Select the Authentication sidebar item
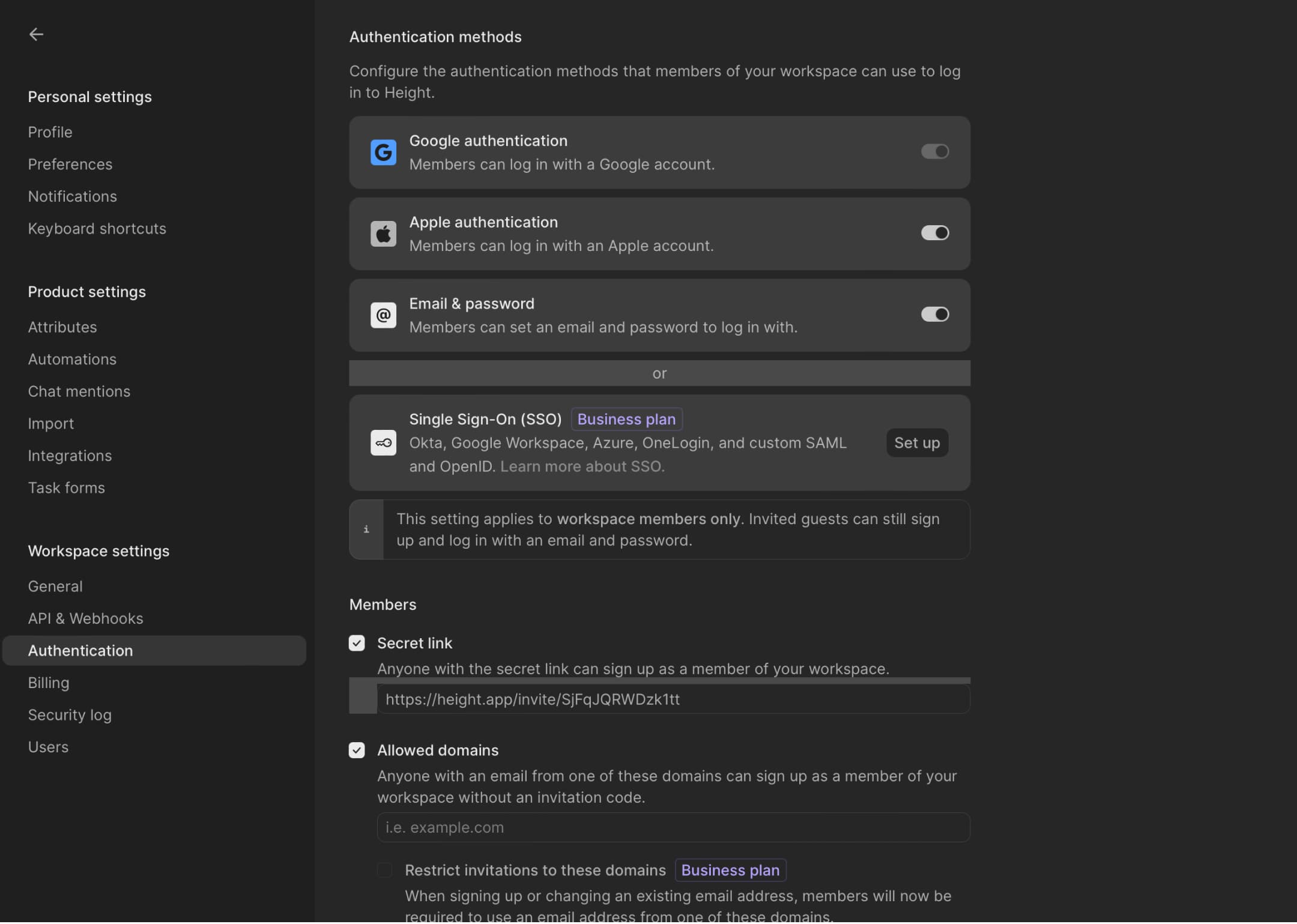The height and width of the screenshot is (924, 1297). [154, 651]
